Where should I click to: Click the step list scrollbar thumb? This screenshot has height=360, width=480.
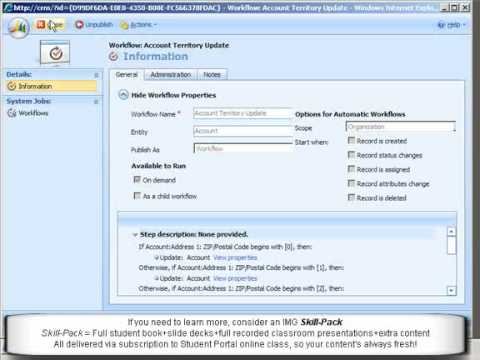[x=451, y=245]
